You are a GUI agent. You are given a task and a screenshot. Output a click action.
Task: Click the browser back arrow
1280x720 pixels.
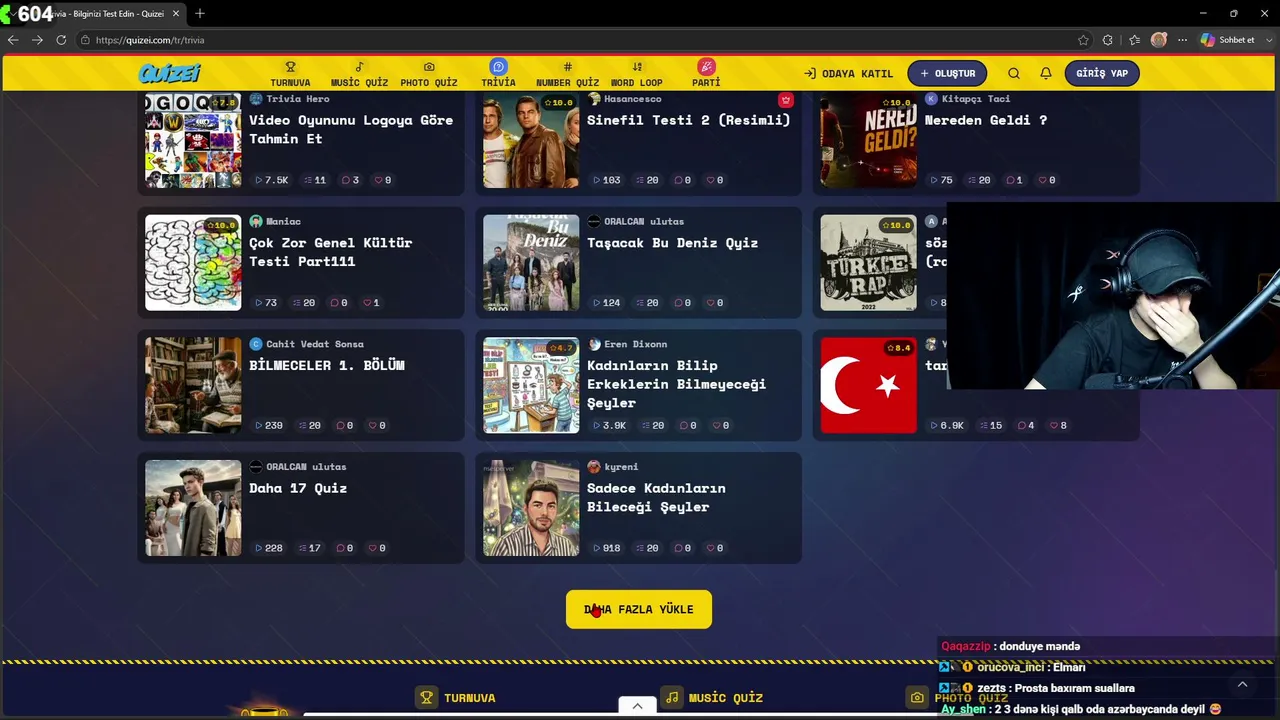click(x=13, y=40)
